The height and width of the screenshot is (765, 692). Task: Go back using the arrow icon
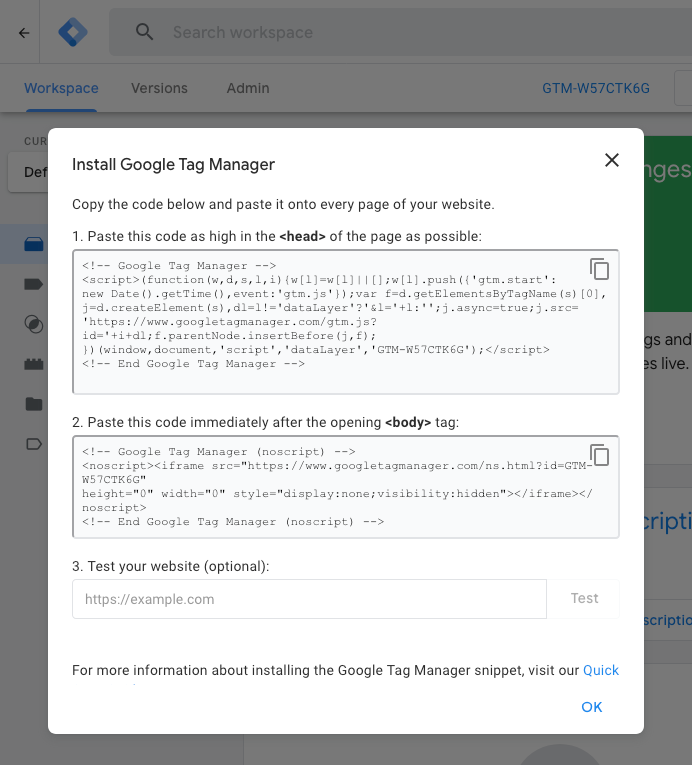tap(24, 33)
